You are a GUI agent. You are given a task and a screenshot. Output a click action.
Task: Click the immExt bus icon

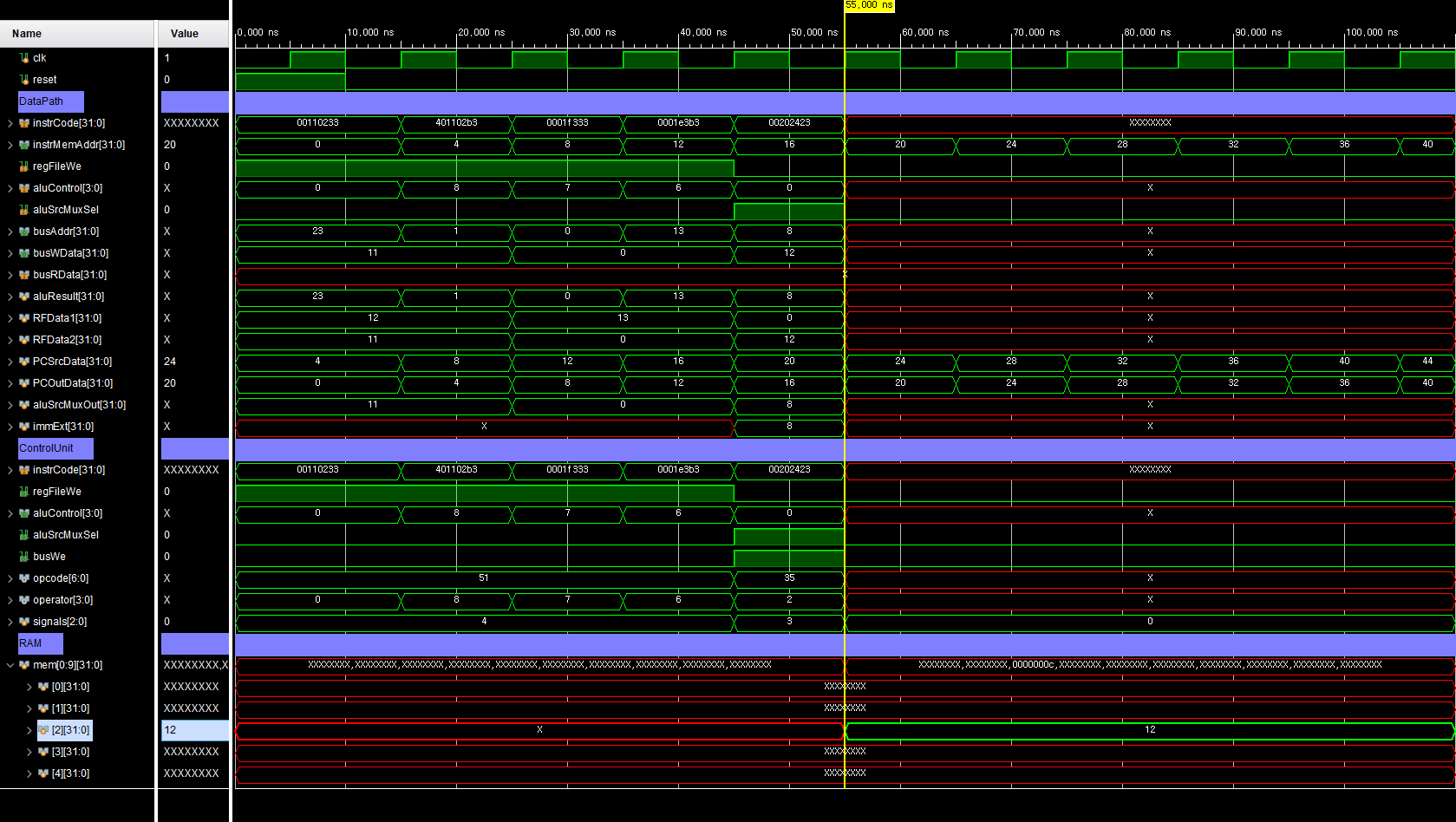(x=24, y=427)
